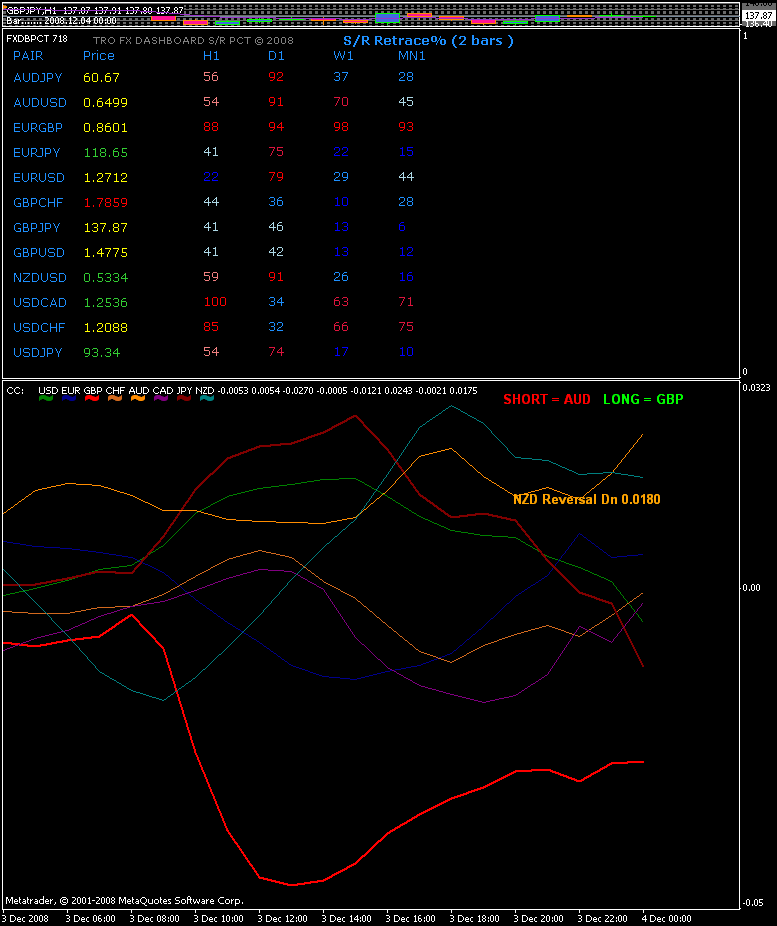This screenshot has width=777, height=926.
Task: Click the teal NZD legend swatch
Action: click(x=207, y=399)
